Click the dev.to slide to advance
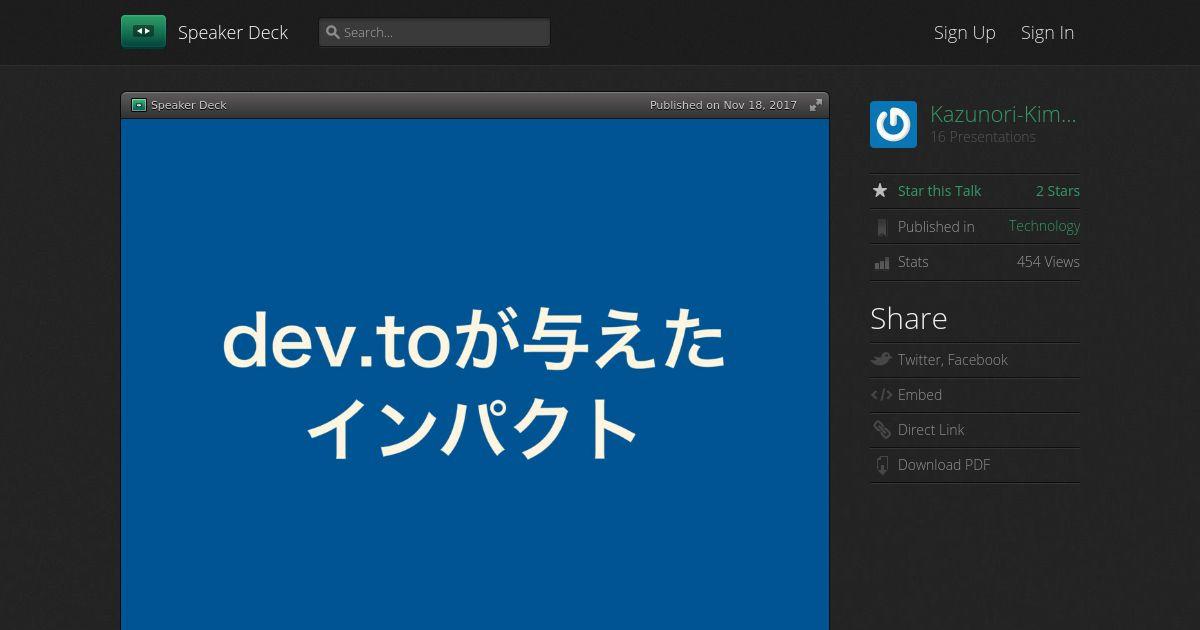The height and width of the screenshot is (630, 1200). click(x=475, y=375)
